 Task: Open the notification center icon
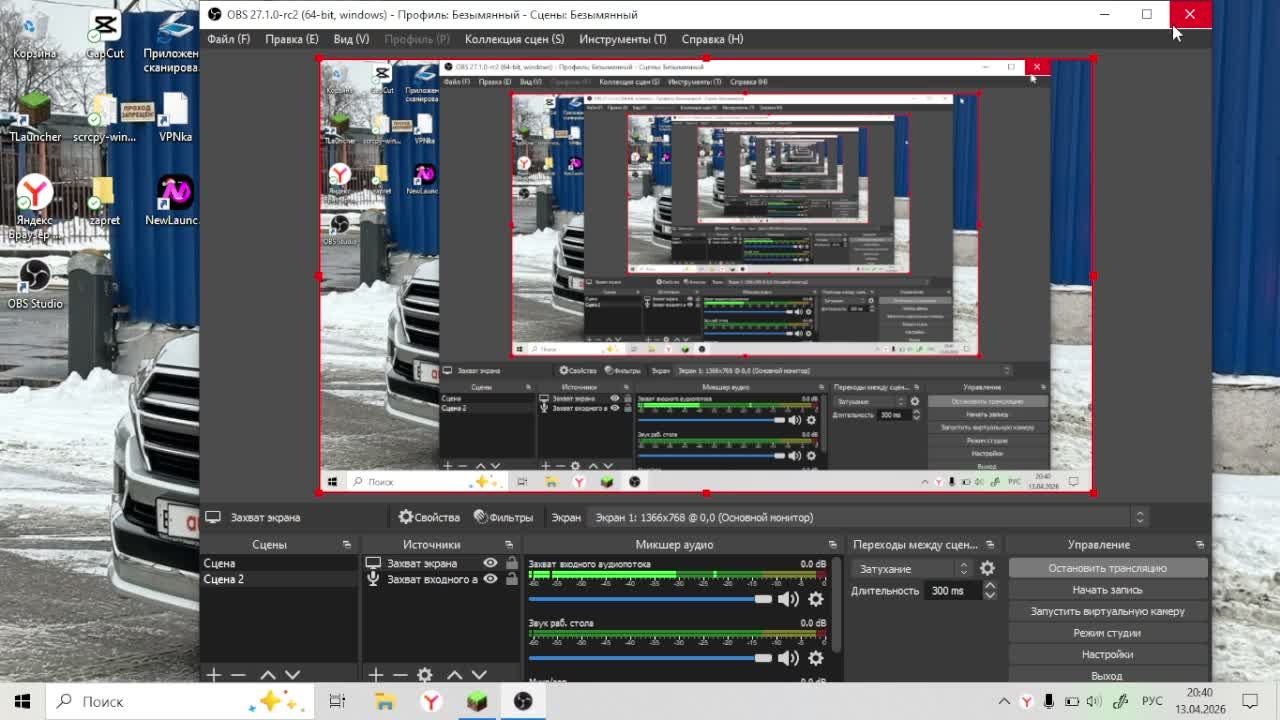(1250, 701)
